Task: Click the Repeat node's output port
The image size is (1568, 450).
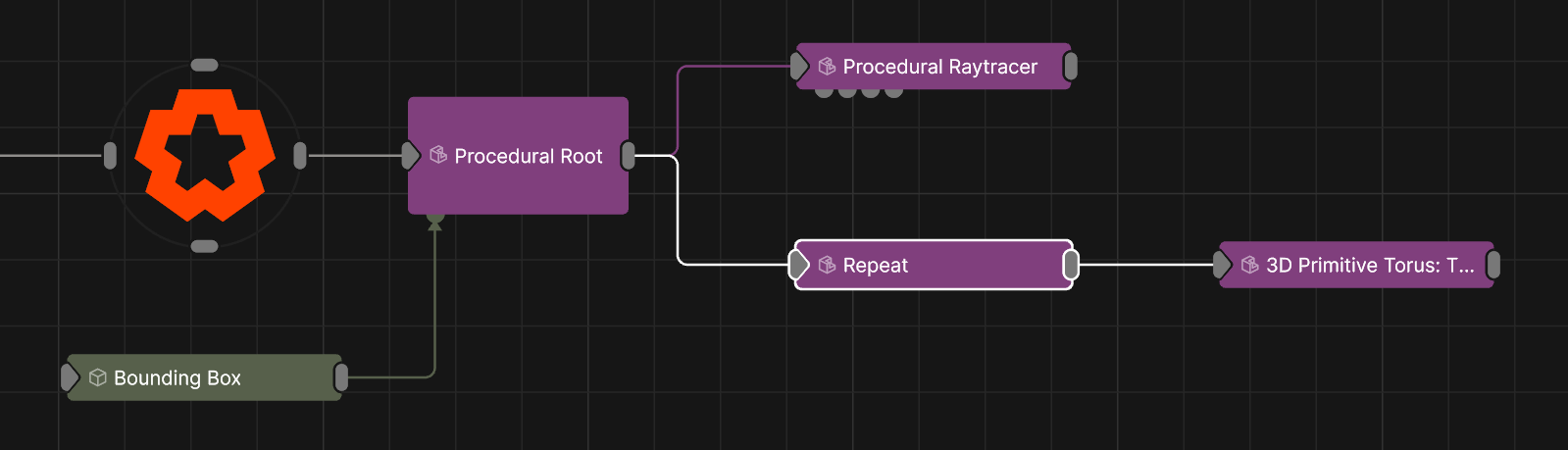Action: [x=1071, y=265]
